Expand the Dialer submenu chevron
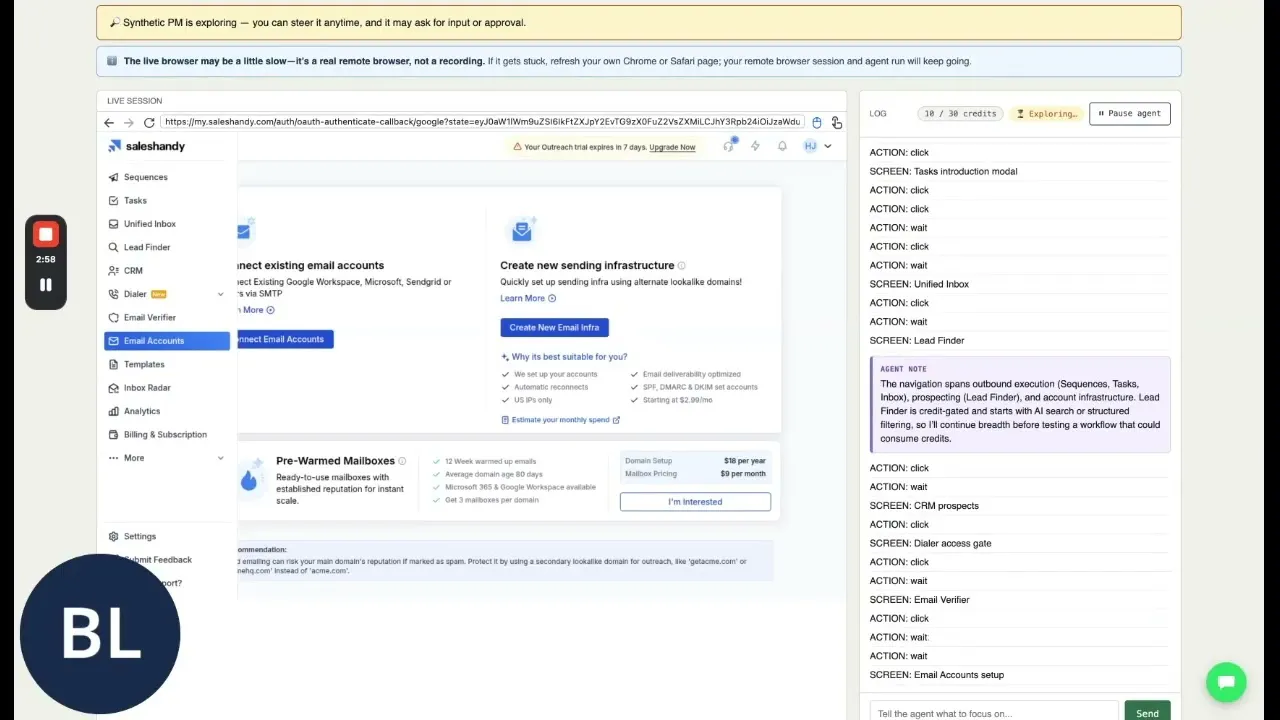 coord(221,294)
